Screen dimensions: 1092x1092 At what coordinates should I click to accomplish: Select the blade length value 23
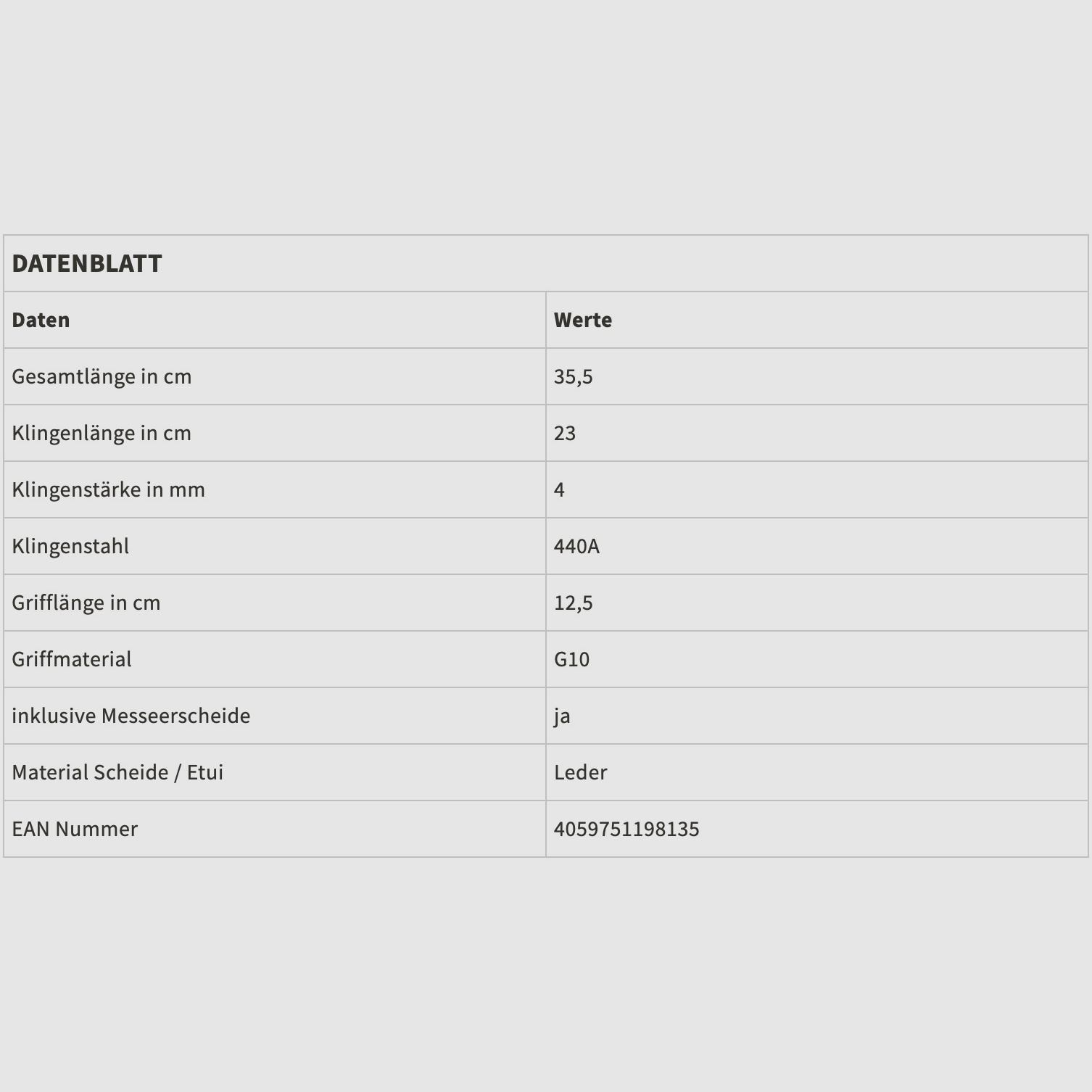564,433
